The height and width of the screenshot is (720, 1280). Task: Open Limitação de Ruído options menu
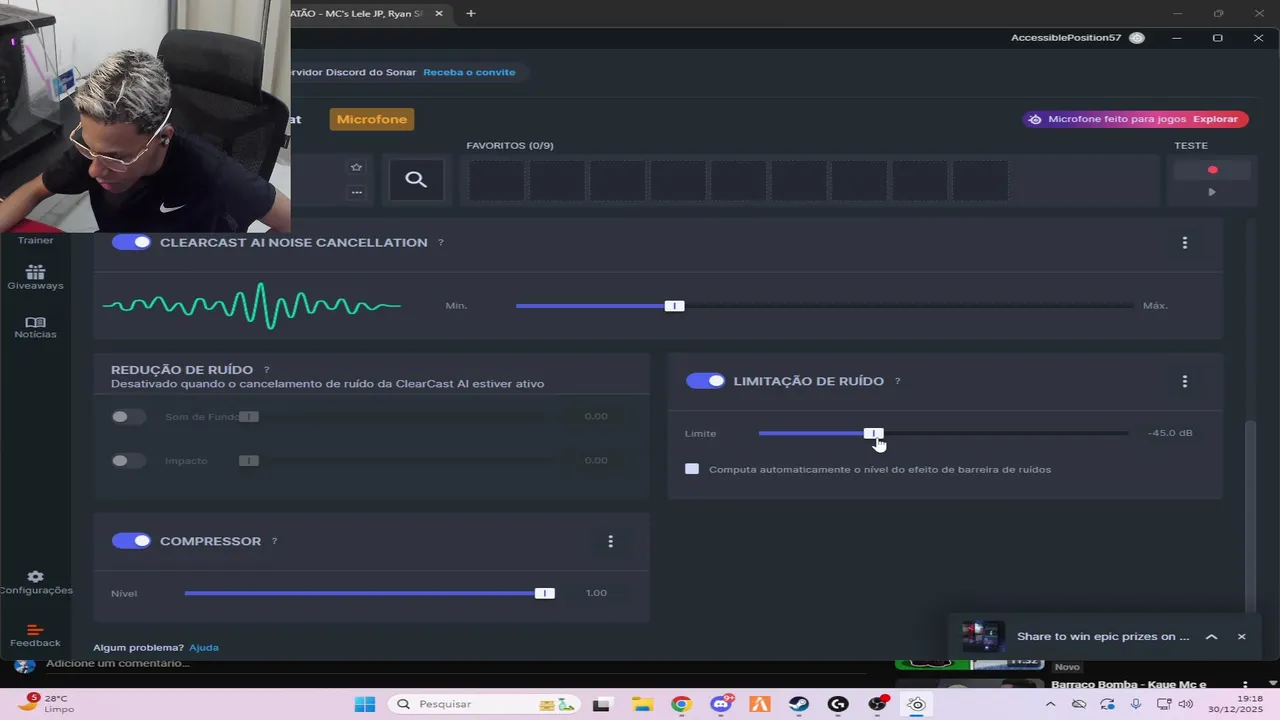coord(1185,381)
